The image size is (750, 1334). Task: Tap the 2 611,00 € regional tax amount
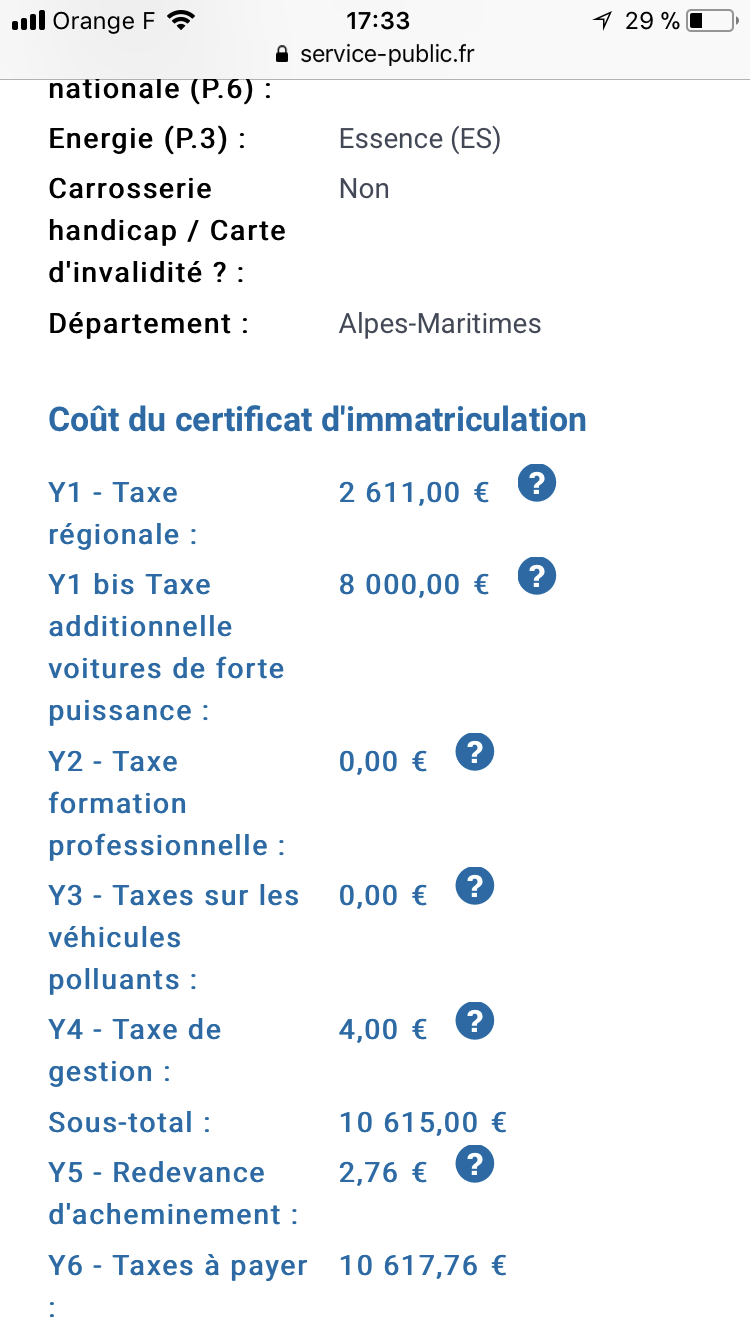[x=413, y=492]
